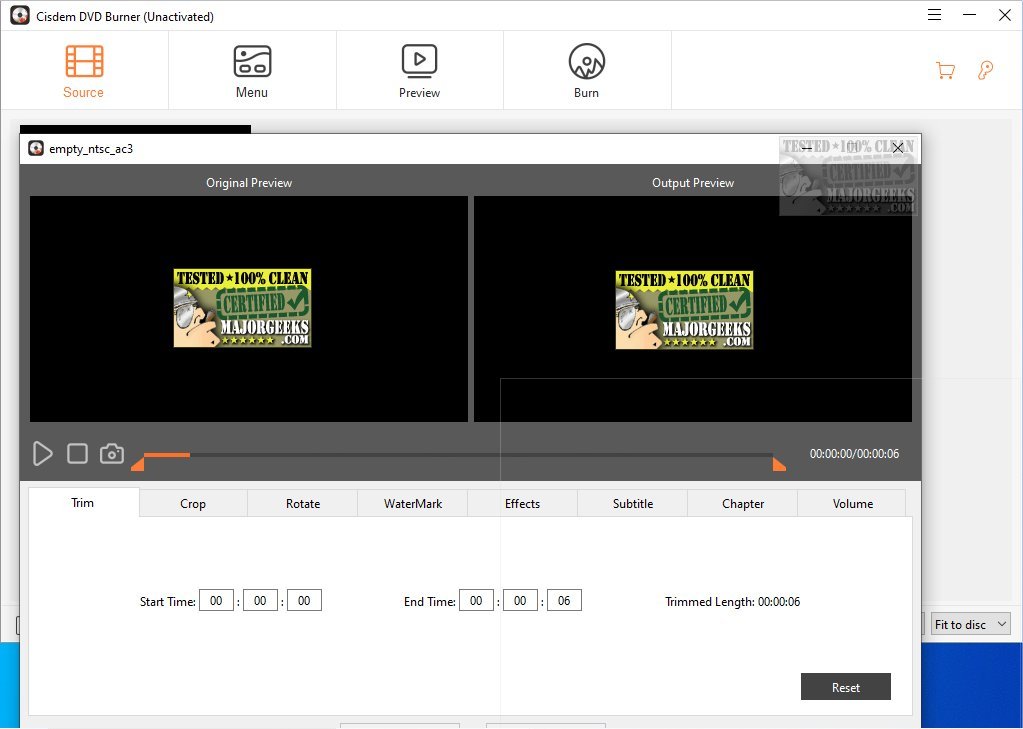Switch to the Crop tab
This screenshot has height=729, width=1023.
tap(193, 504)
